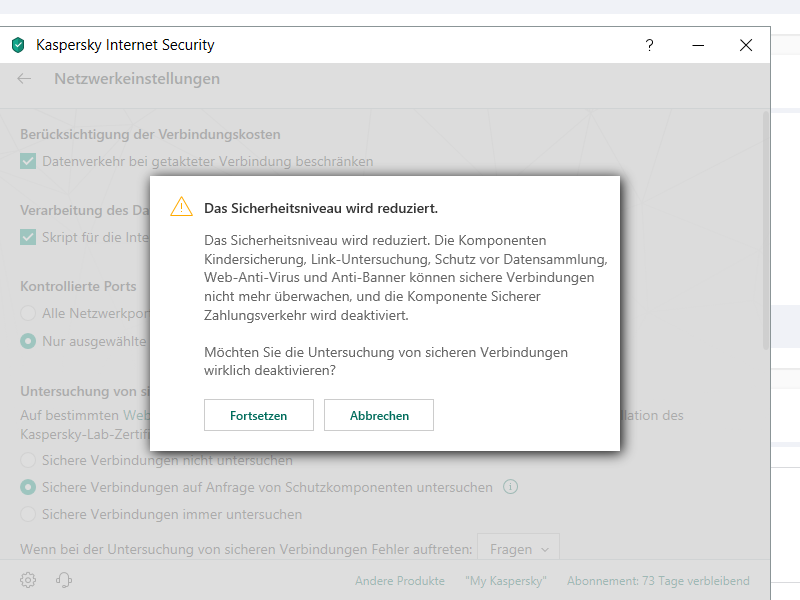Open the Andere Produkte link
This screenshot has width=800, height=600.
(x=399, y=581)
